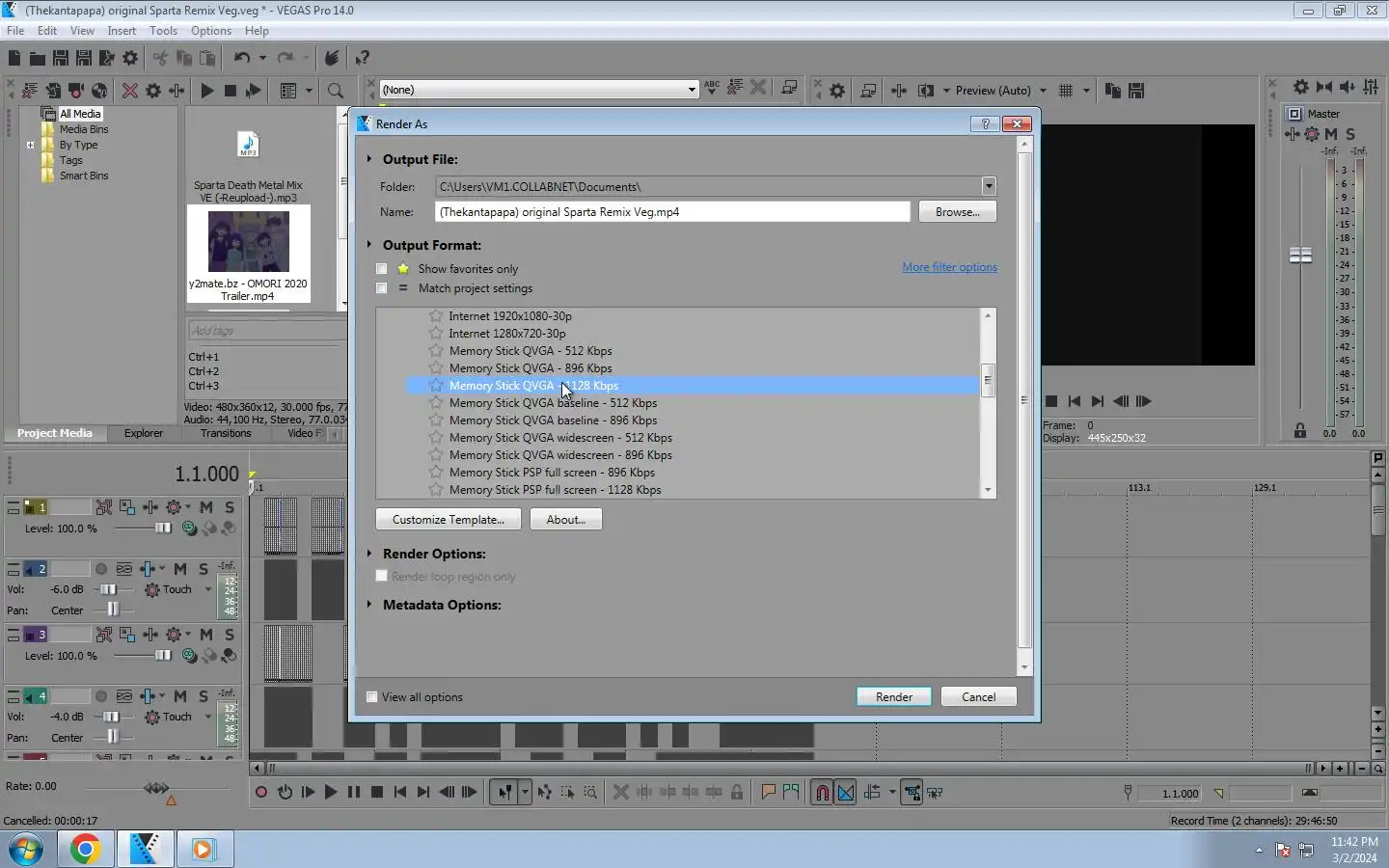Click the Zoom Edit Tool magnifier icon

590,793
